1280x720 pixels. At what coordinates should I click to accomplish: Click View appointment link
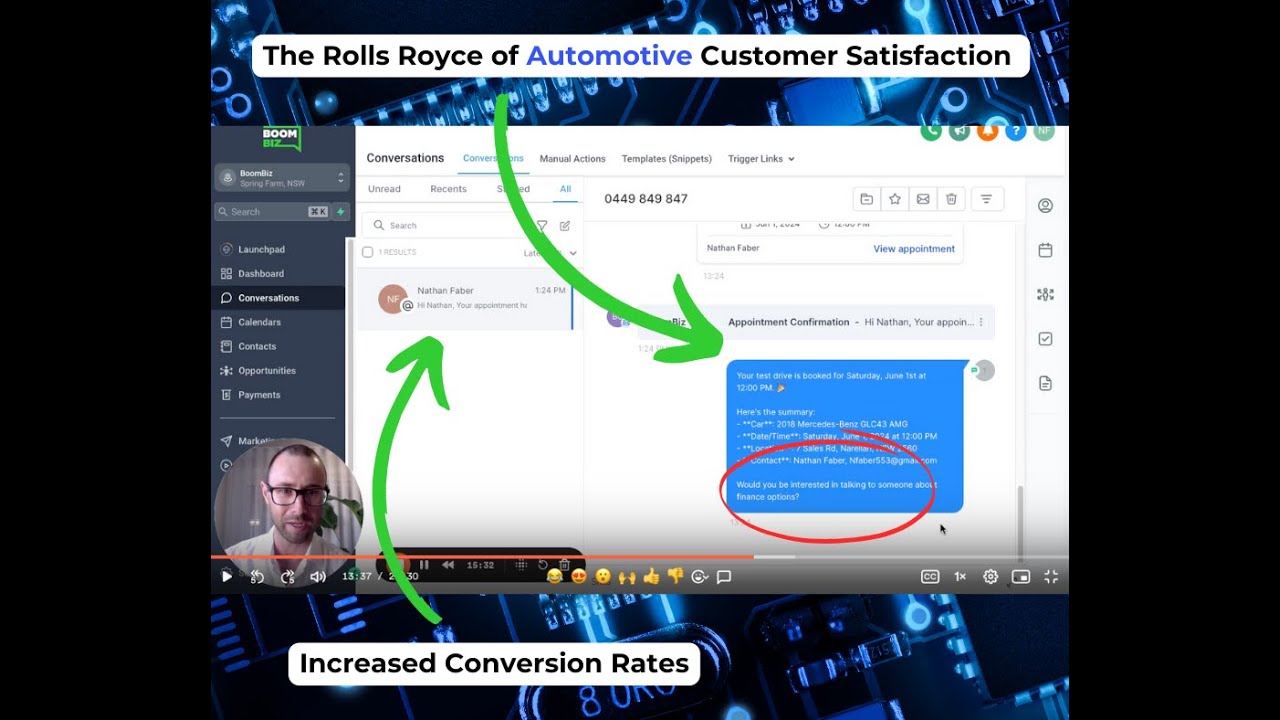click(914, 249)
